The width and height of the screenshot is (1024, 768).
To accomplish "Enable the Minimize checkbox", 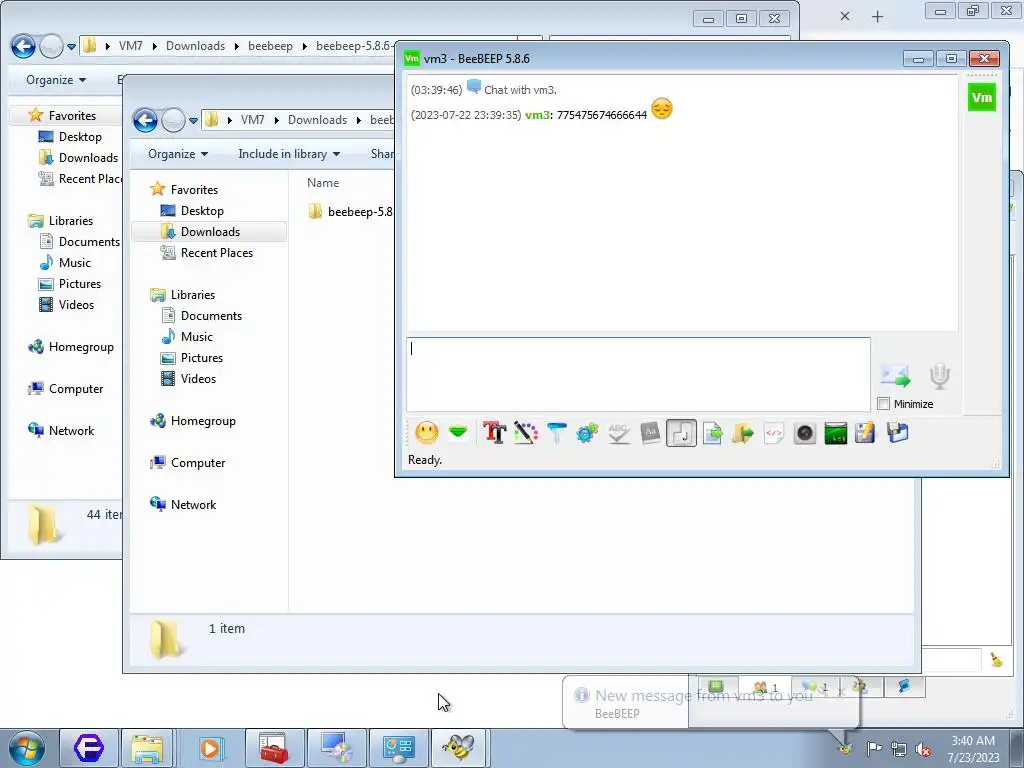I will pyautogui.click(x=884, y=404).
